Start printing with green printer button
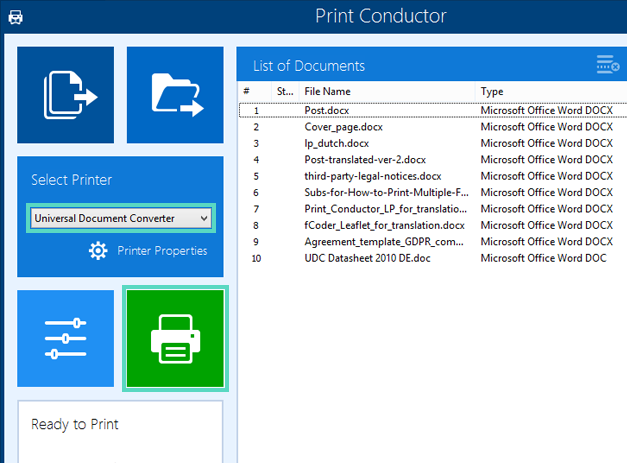The height and width of the screenshot is (463, 627). pos(175,338)
